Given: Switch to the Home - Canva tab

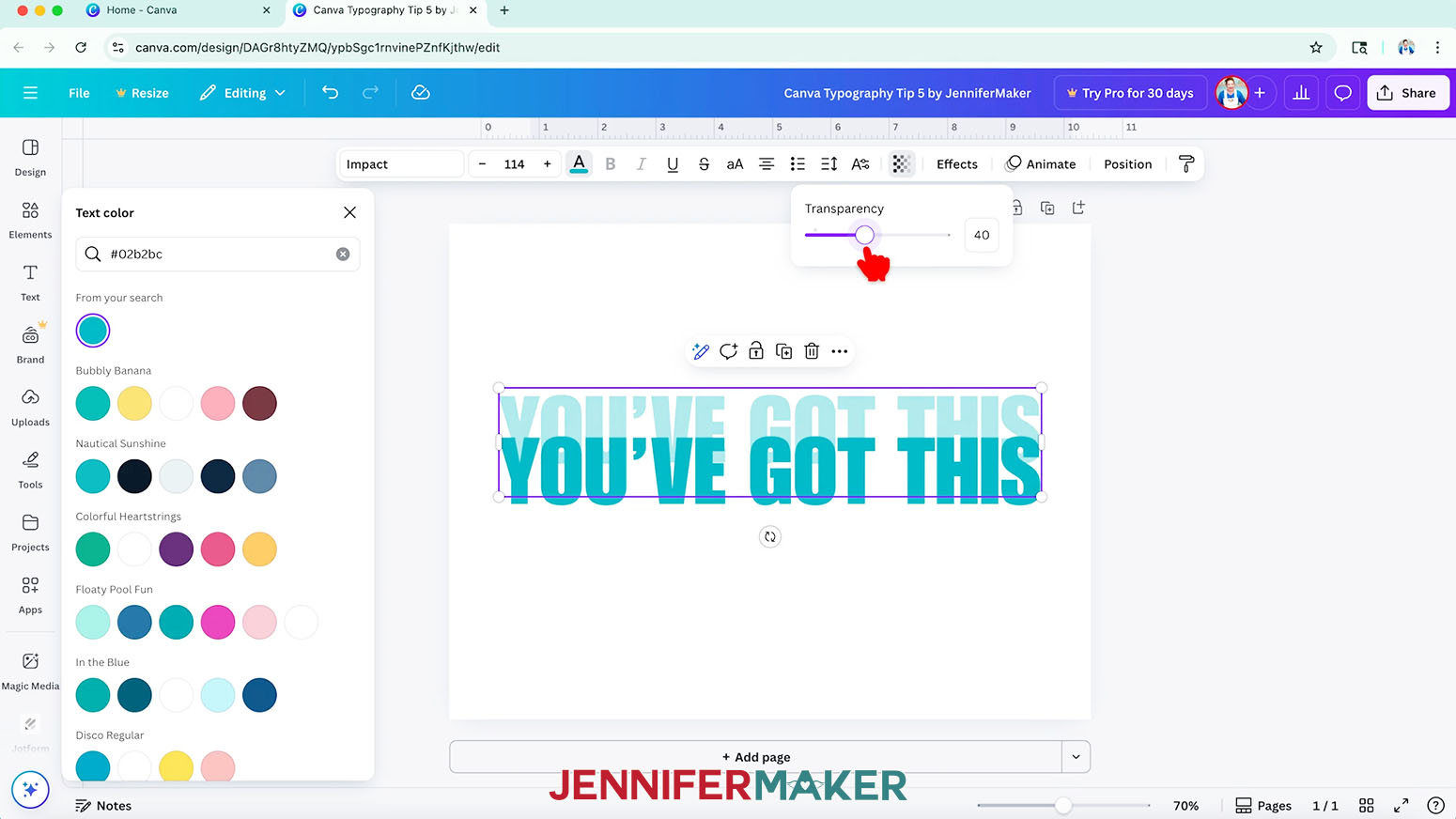Looking at the screenshot, I should click(x=142, y=10).
